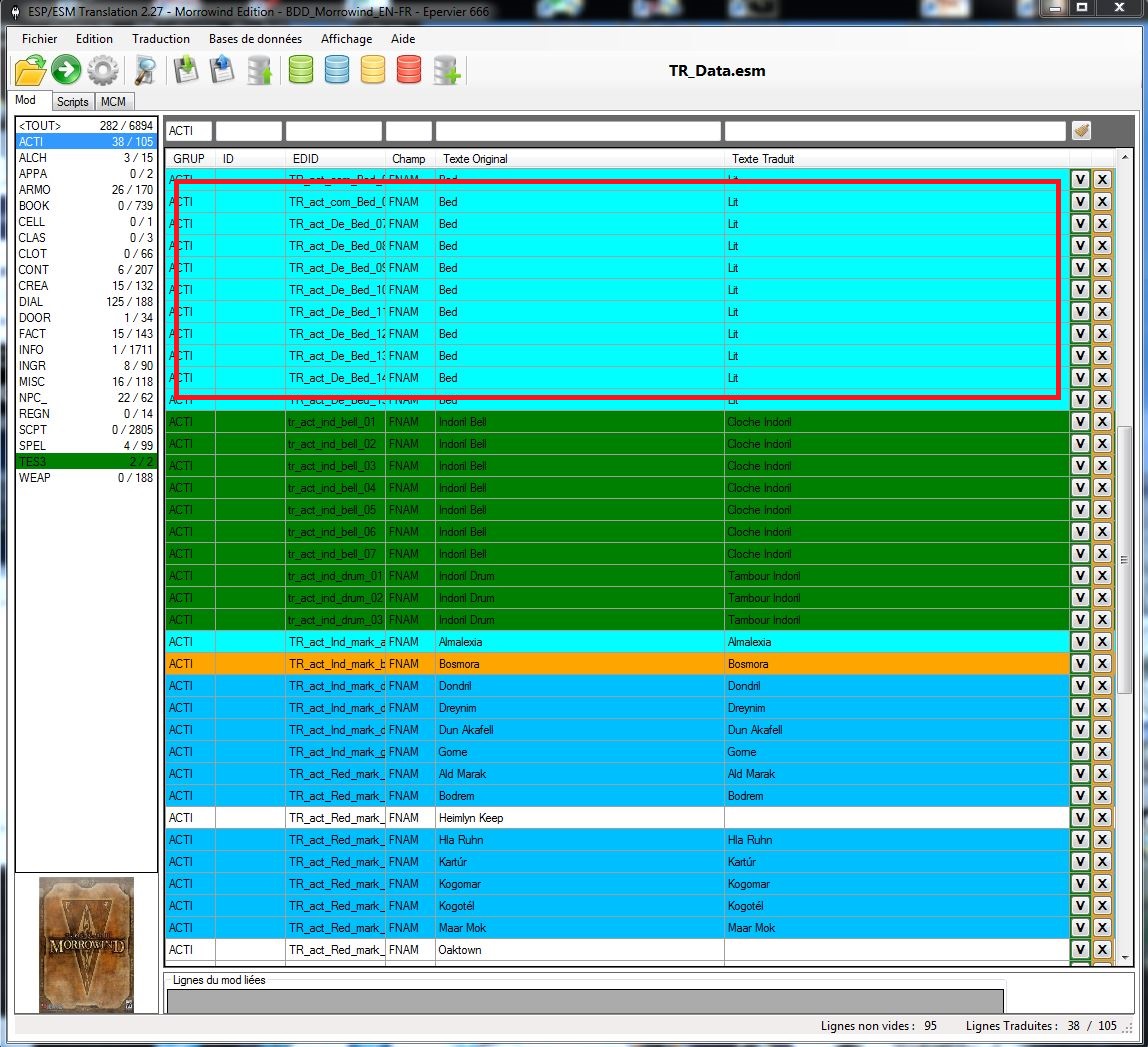Screen dimensions: 1148x1047
Task: Click the scroll up arrow of table
Action: [1124, 159]
